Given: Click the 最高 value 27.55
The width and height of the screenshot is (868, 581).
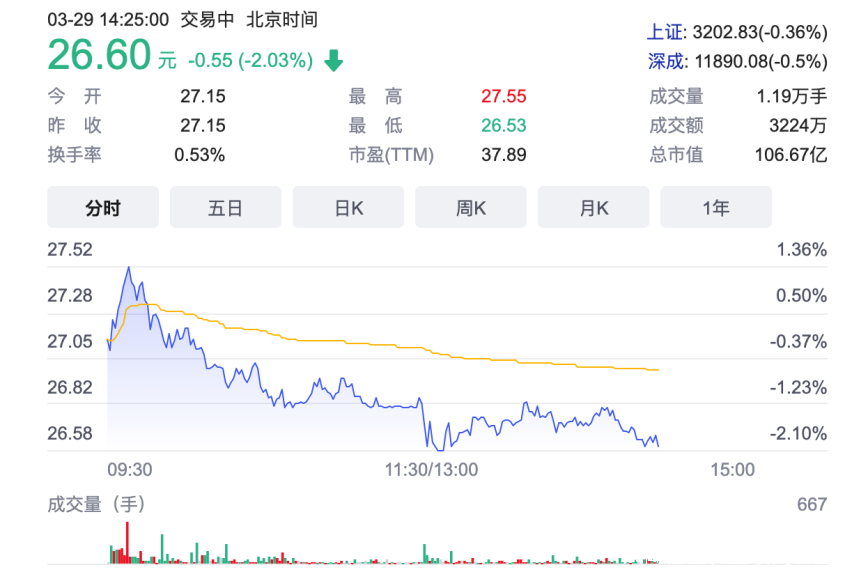Looking at the screenshot, I should (x=503, y=97).
